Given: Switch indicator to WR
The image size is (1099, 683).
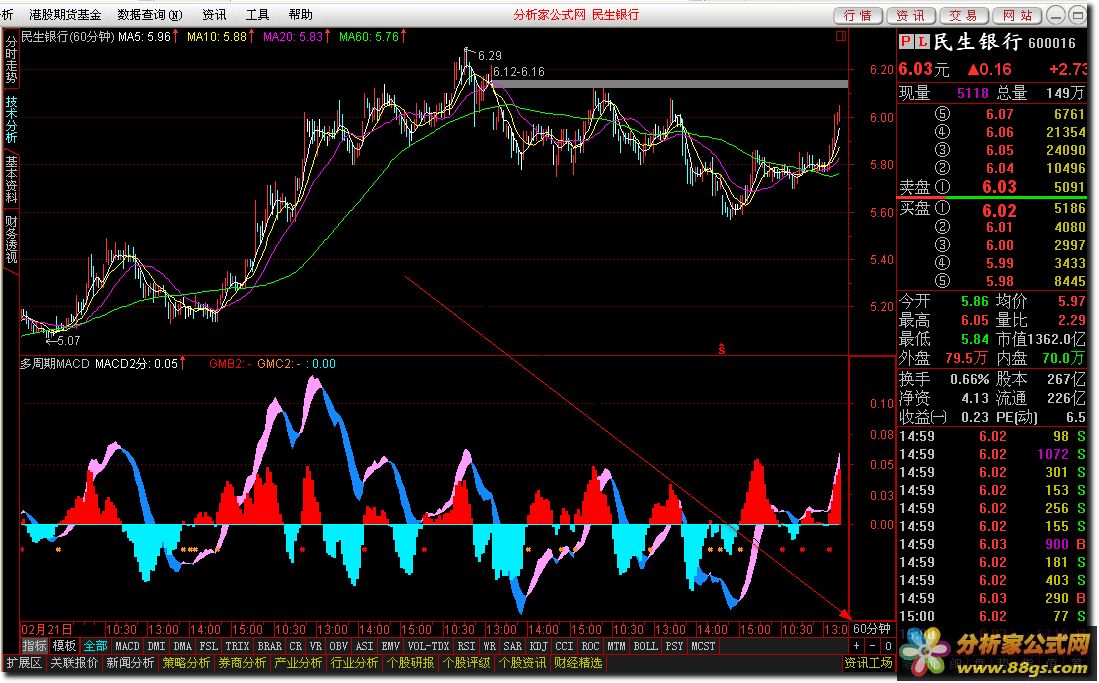Looking at the screenshot, I should coord(489,646).
